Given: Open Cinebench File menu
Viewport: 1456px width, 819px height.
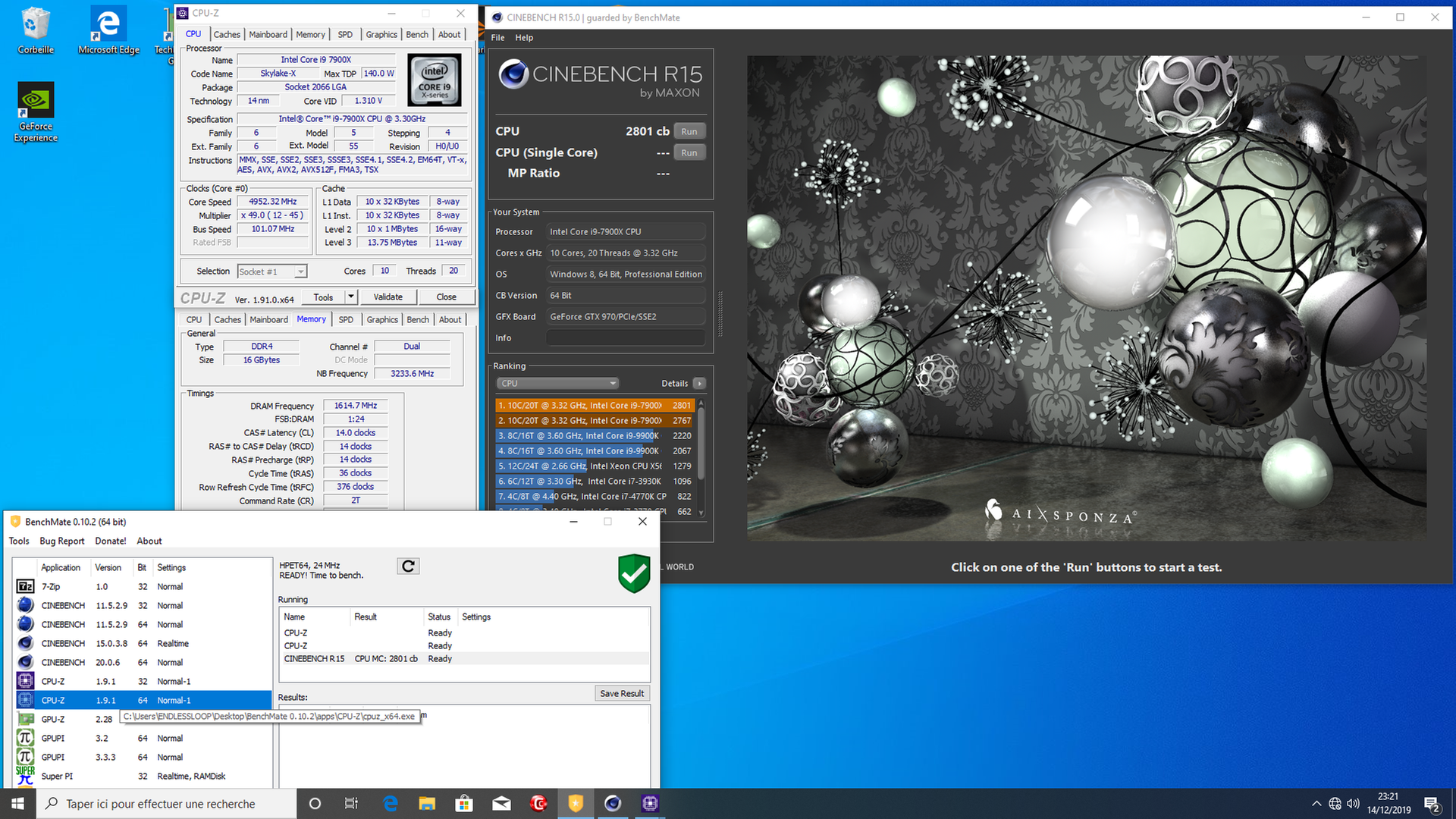Looking at the screenshot, I should (x=497, y=38).
